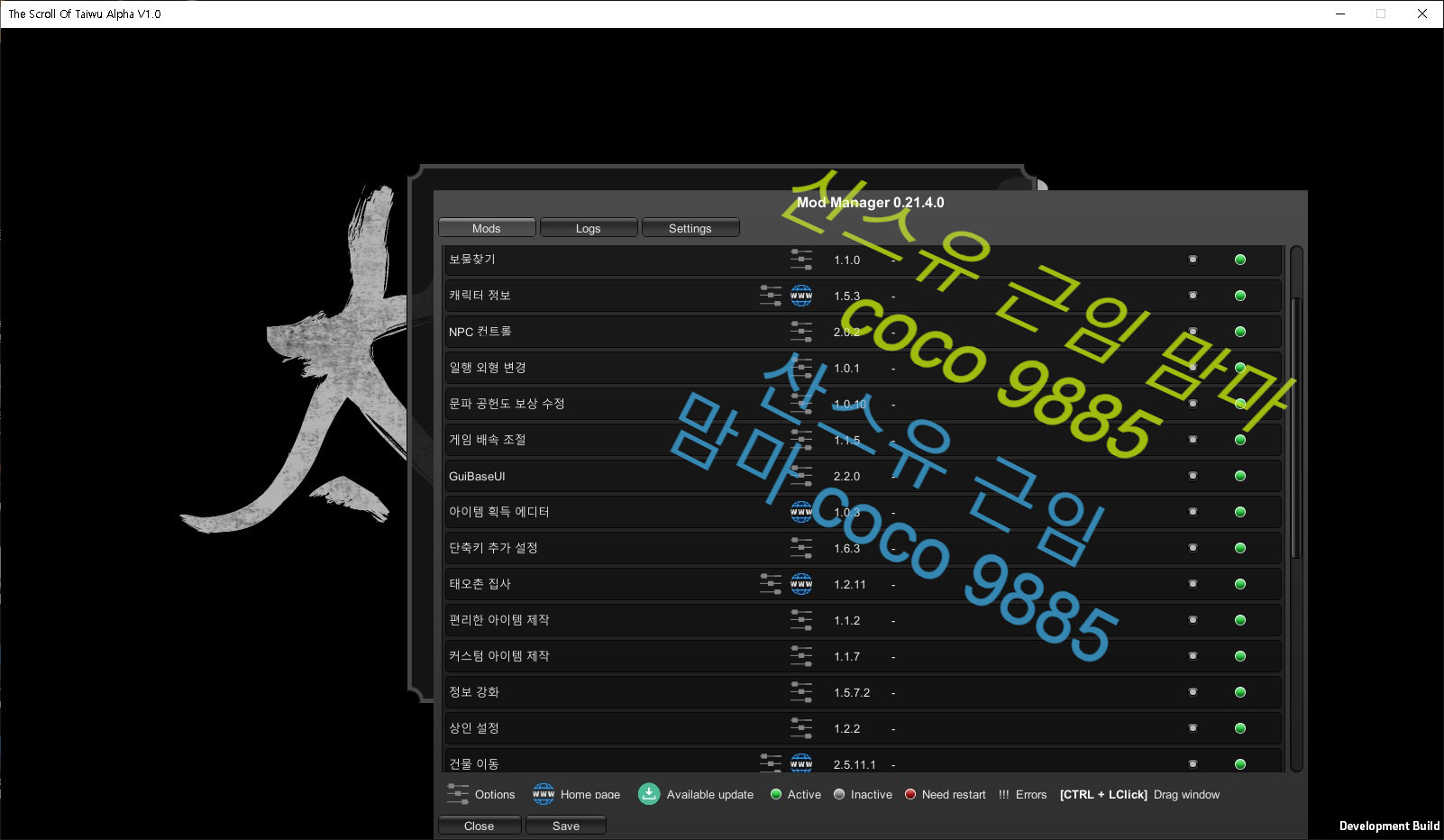The height and width of the screenshot is (840, 1444).
Task: Open options for 캐릭터 정보 mod
Action: 771,296
